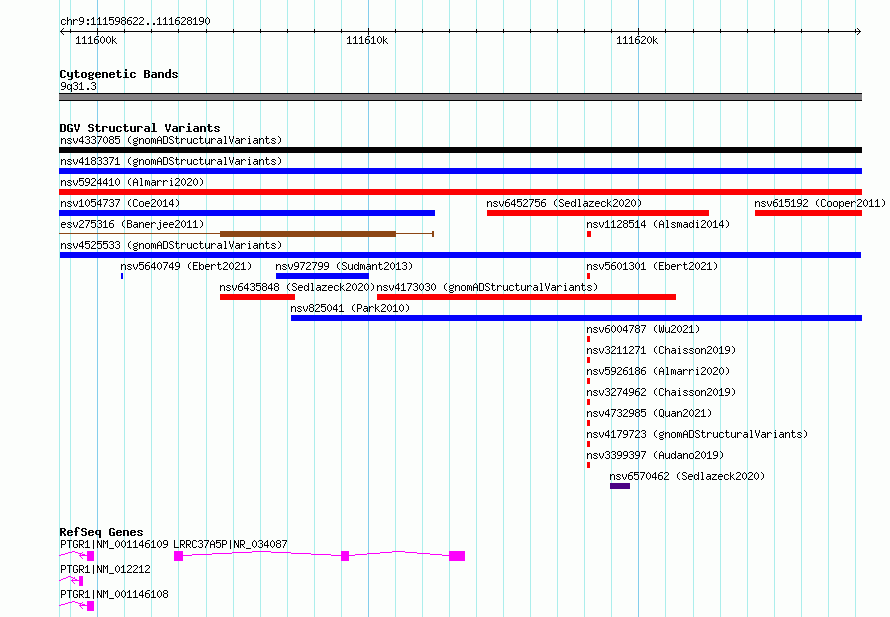
Task: Open the nsv6570462 (Sedlazeck2020) label
Action: pos(687,476)
